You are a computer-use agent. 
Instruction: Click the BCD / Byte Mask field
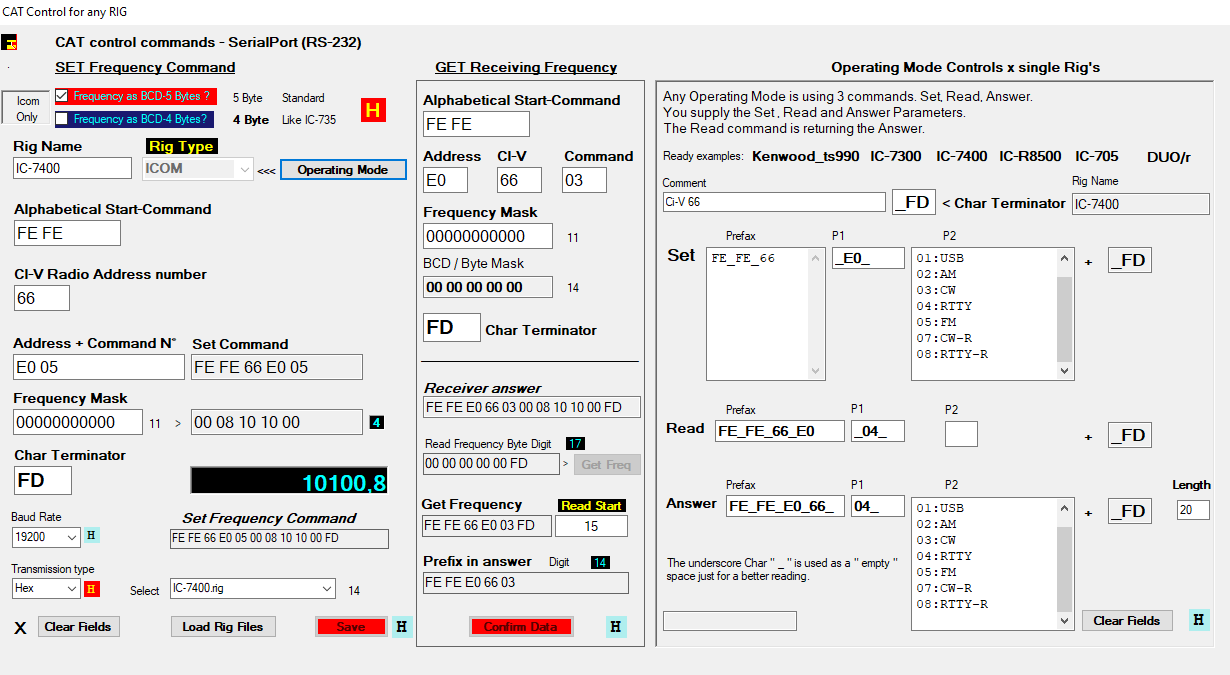tap(488, 287)
